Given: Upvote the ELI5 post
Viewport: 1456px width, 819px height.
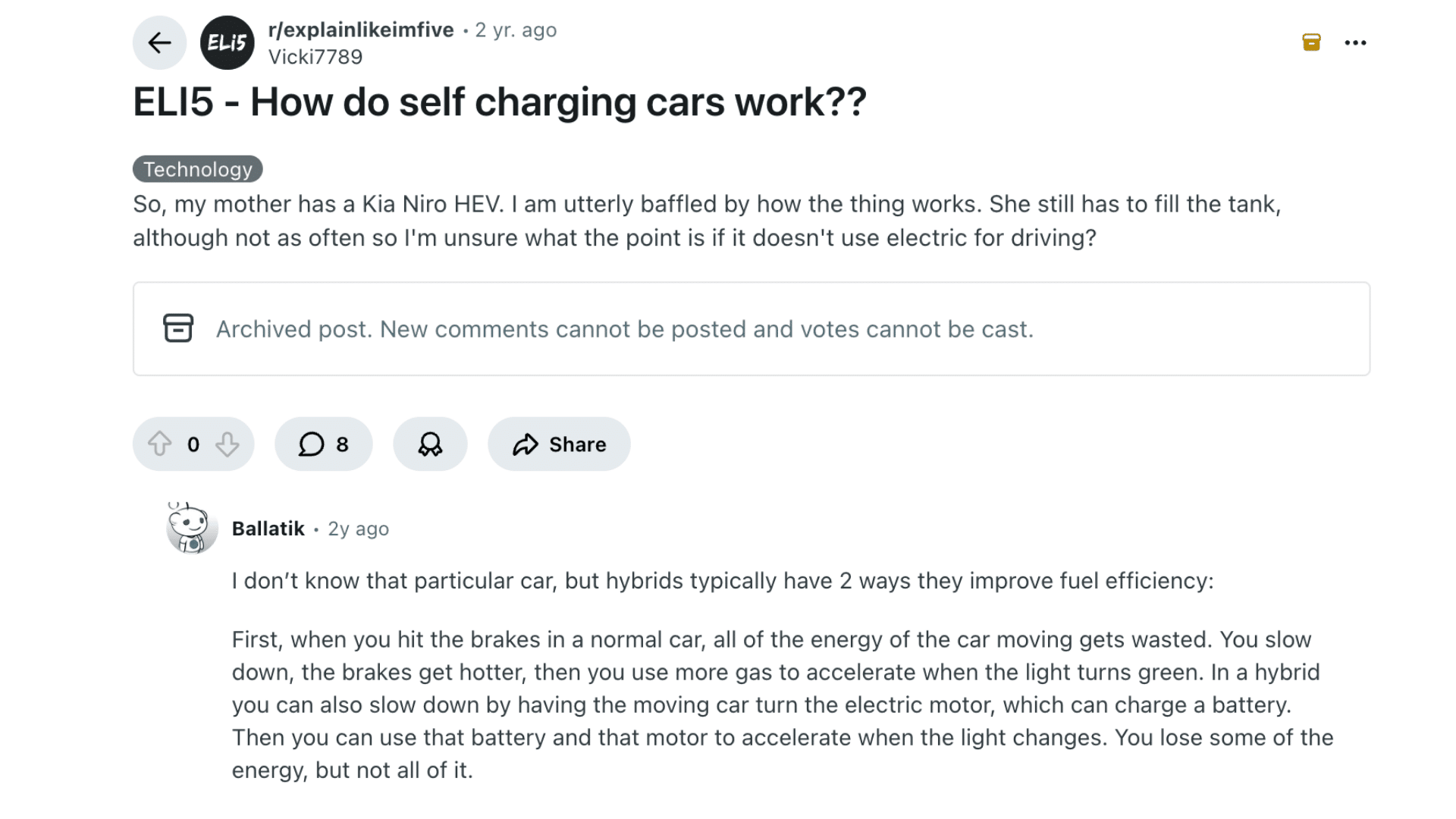Looking at the screenshot, I should click(x=159, y=444).
